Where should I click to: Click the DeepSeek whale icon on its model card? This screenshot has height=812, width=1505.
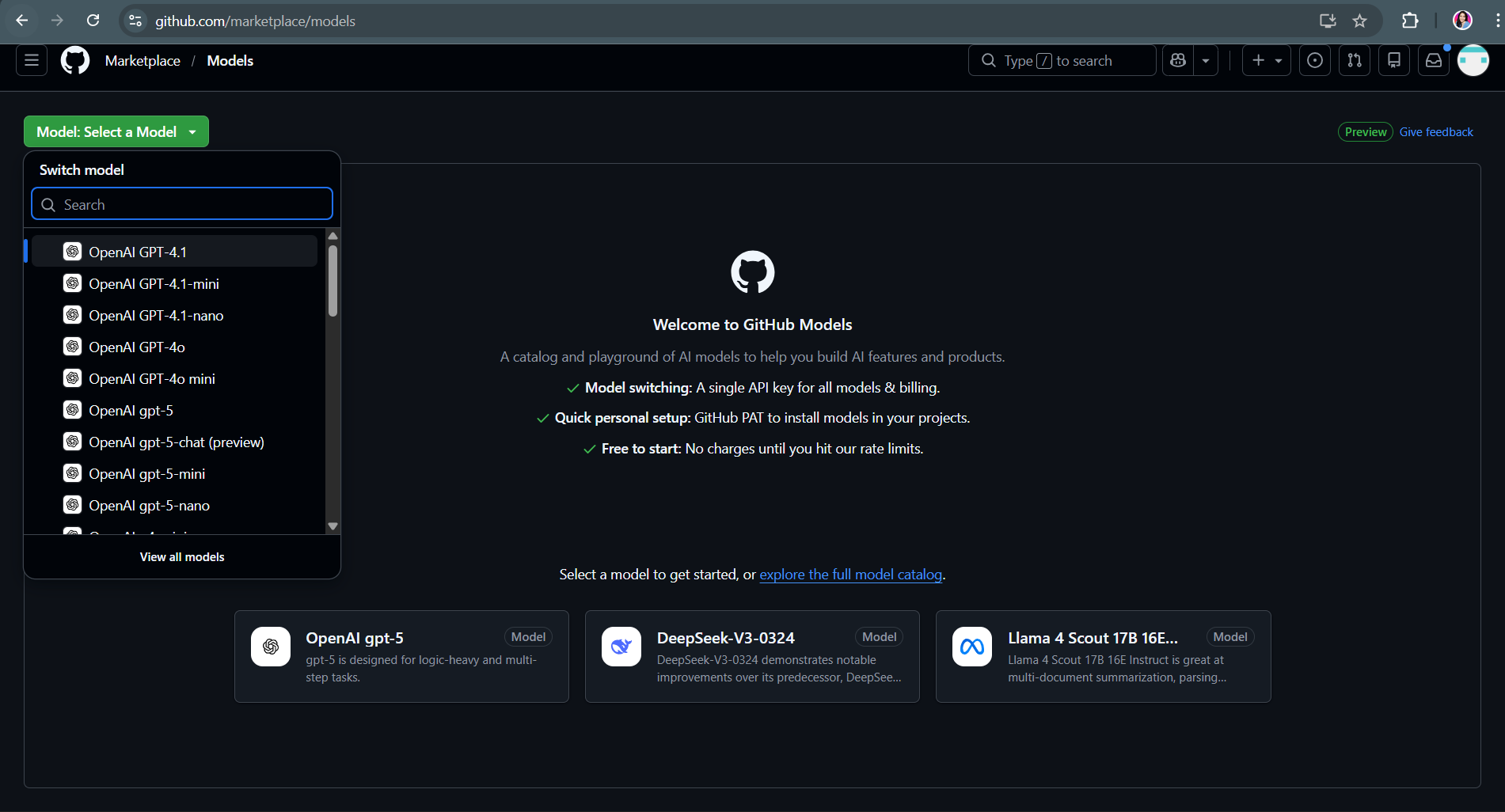621,647
